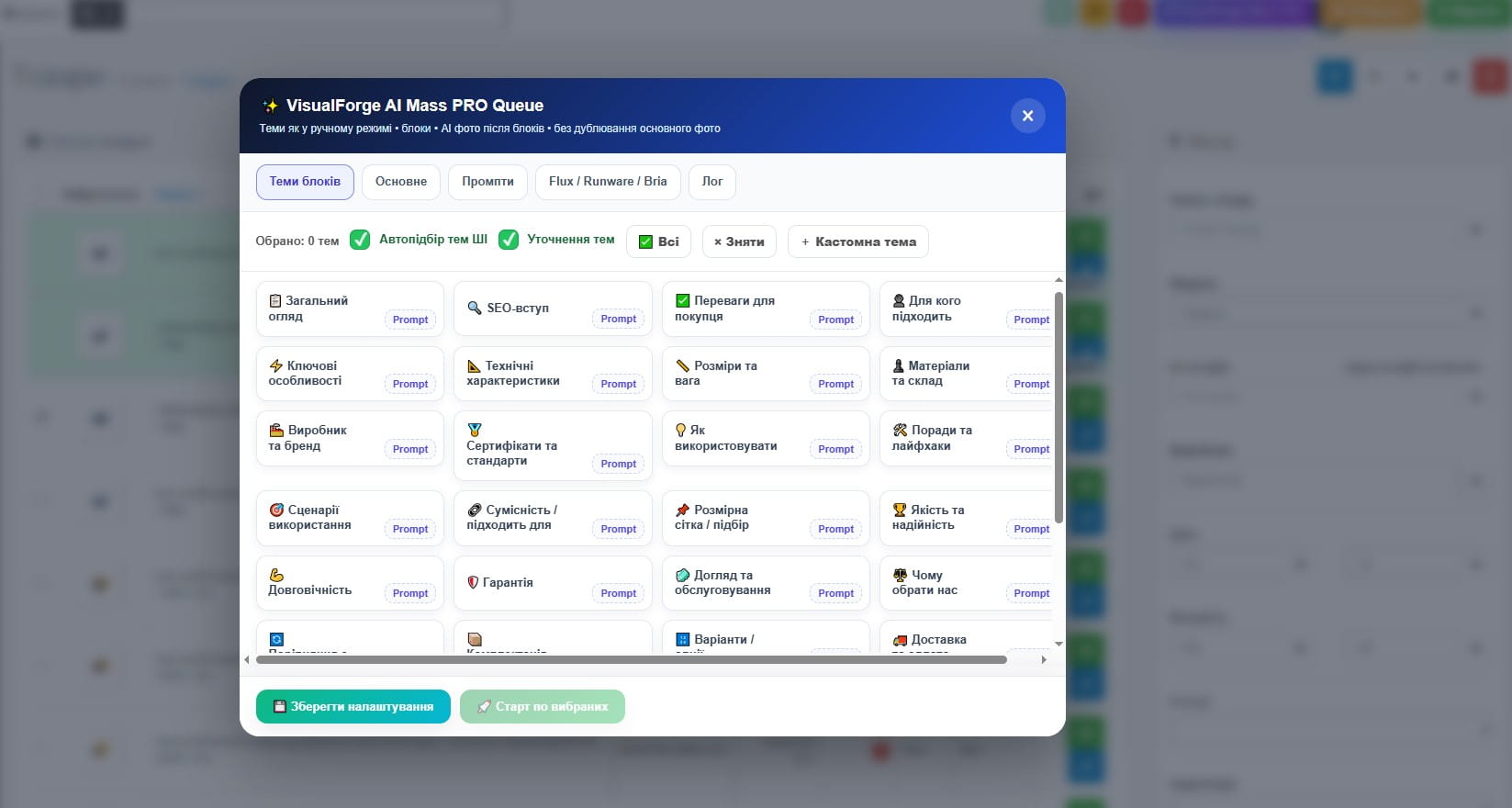Open Prompt for Технічні характеристики
Screen dimensions: 1512x808
[619, 384]
